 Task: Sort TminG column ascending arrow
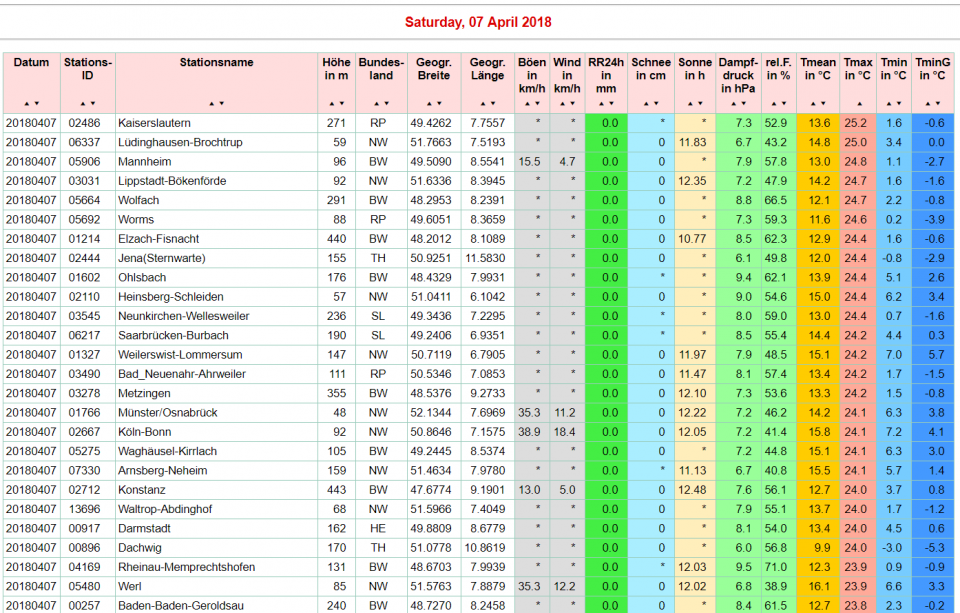click(x=928, y=103)
